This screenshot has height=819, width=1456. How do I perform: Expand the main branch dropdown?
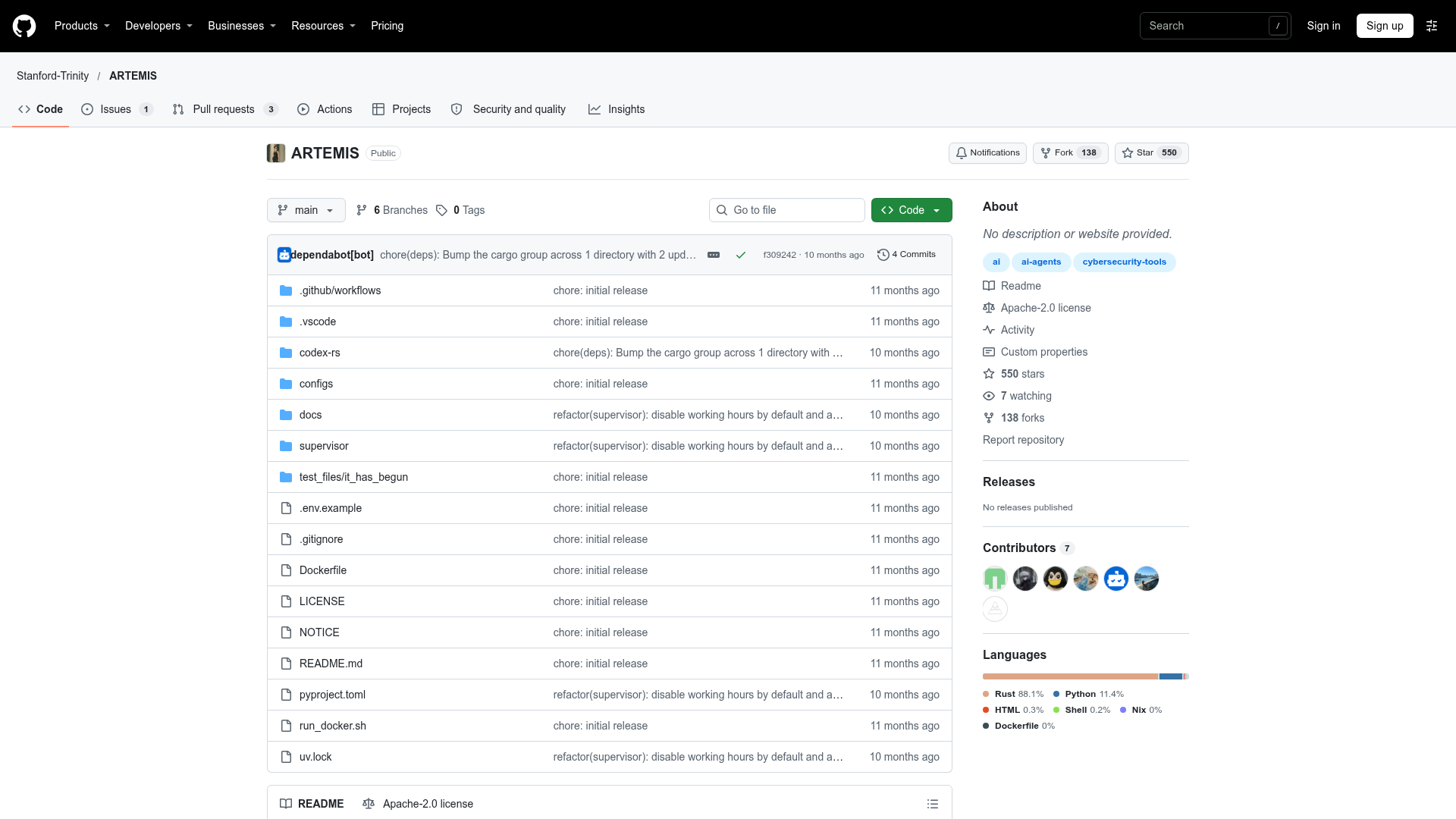[306, 210]
